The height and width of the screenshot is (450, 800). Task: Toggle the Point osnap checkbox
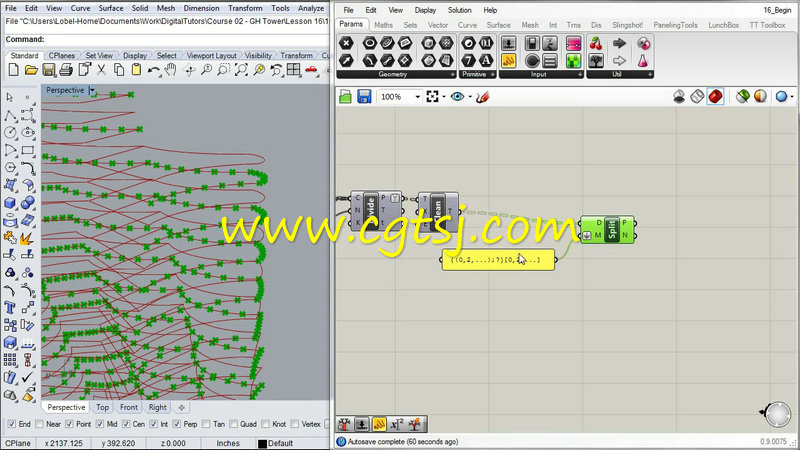pos(70,424)
